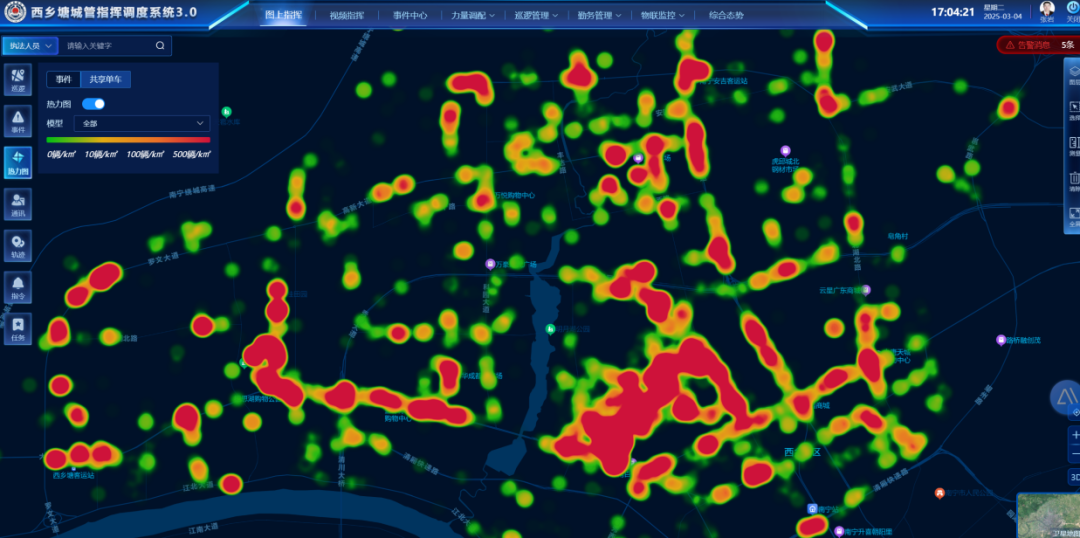Activate the measure ruler tool in right panel
This screenshot has height=538, width=1080.
(x=1073, y=146)
